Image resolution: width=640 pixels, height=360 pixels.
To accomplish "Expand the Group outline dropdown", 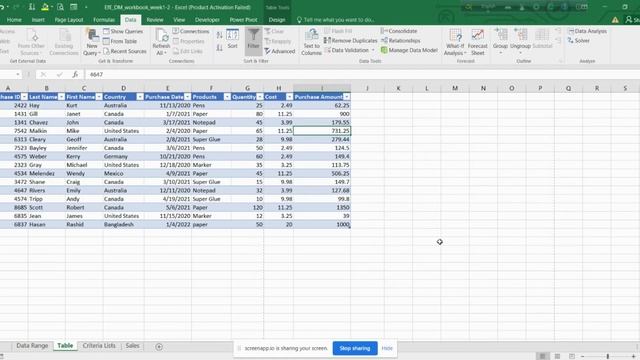I will pyautogui.click(x=500, y=53).
